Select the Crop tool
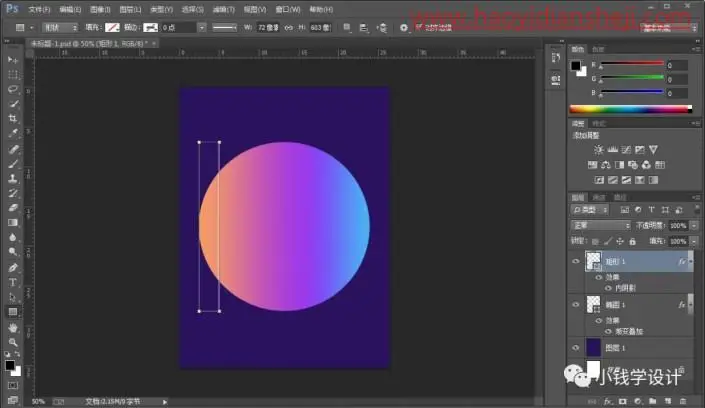 (13, 119)
